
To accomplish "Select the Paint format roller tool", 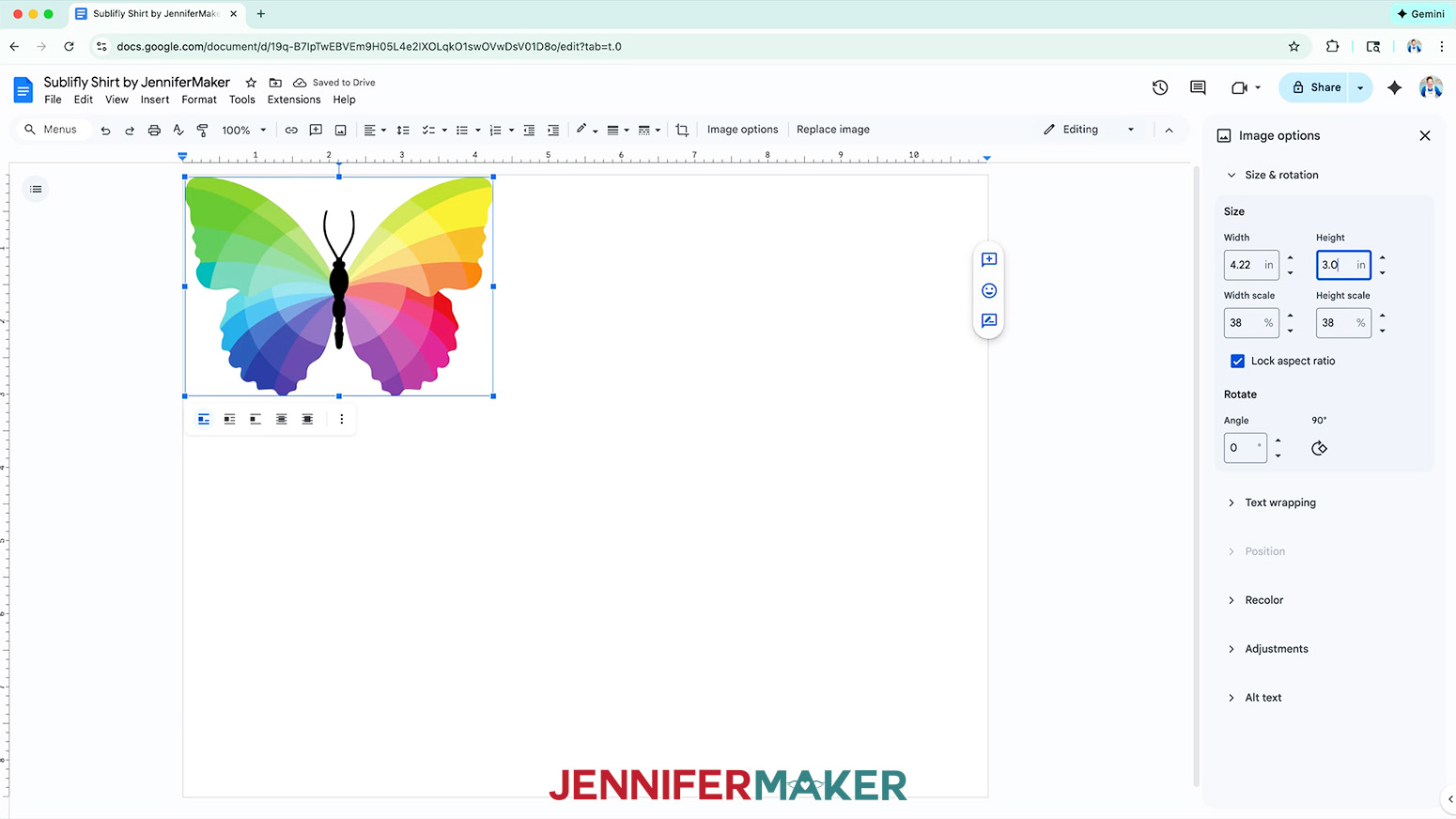I will point(202,131).
